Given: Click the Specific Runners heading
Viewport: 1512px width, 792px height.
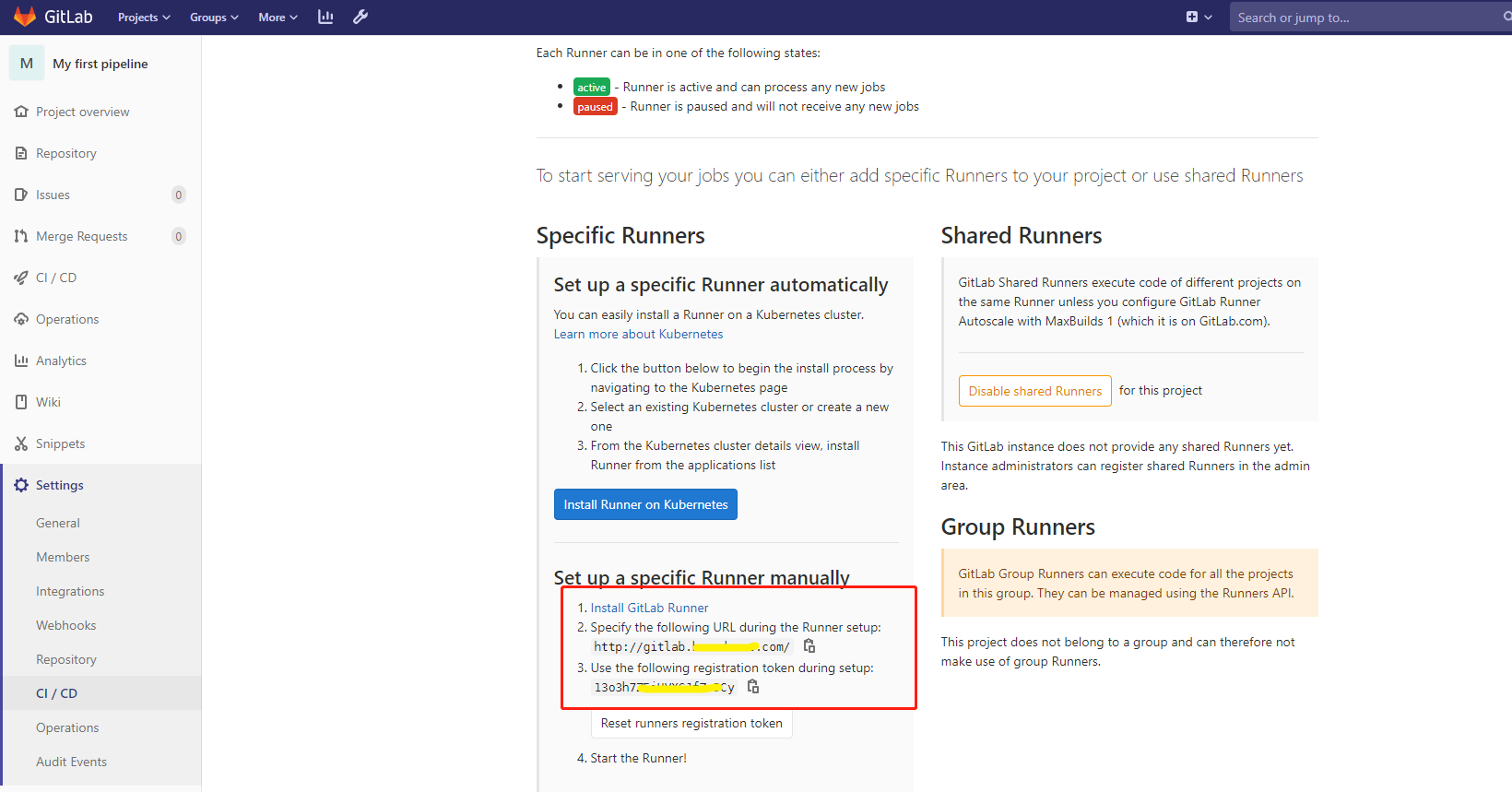Looking at the screenshot, I should pos(620,236).
